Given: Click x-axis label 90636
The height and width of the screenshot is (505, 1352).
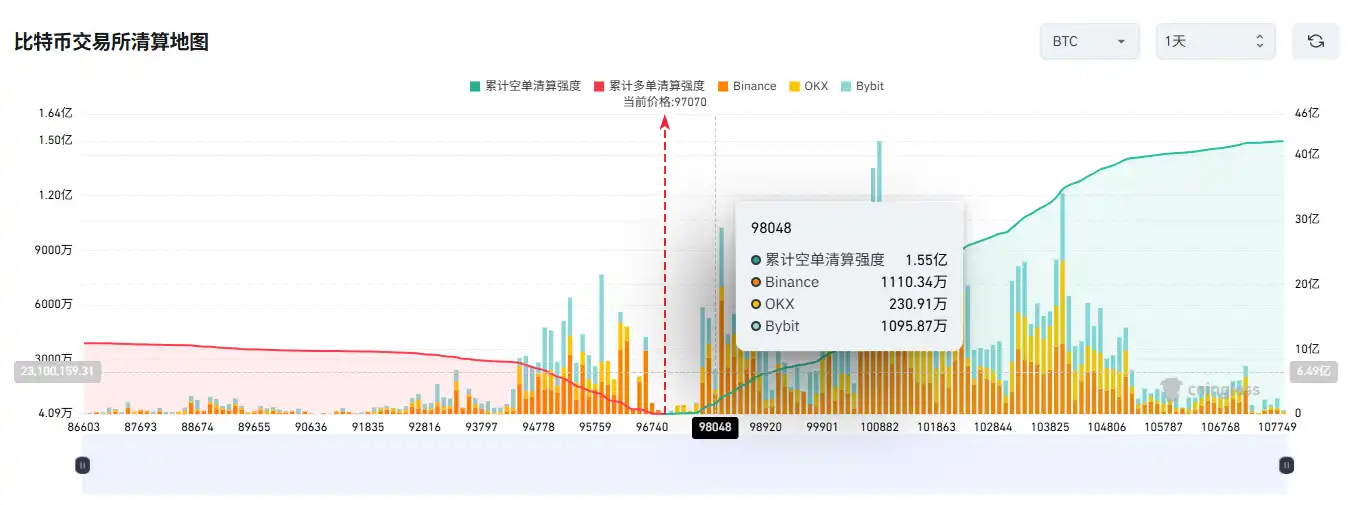Looking at the screenshot, I should pyautogui.click(x=311, y=427).
